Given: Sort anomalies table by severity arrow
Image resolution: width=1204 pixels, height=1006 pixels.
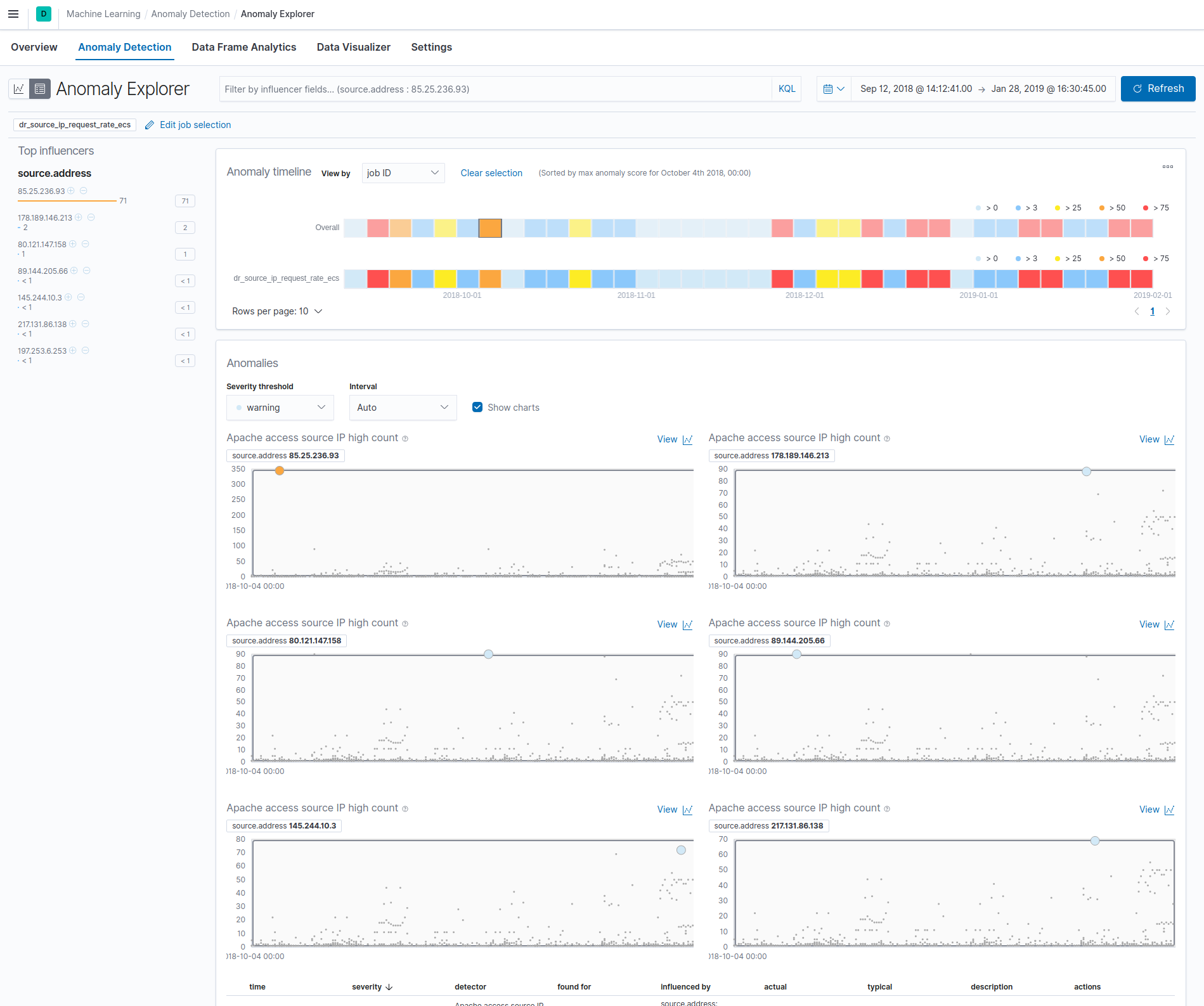Looking at the screenshot, I should (389, 987).
